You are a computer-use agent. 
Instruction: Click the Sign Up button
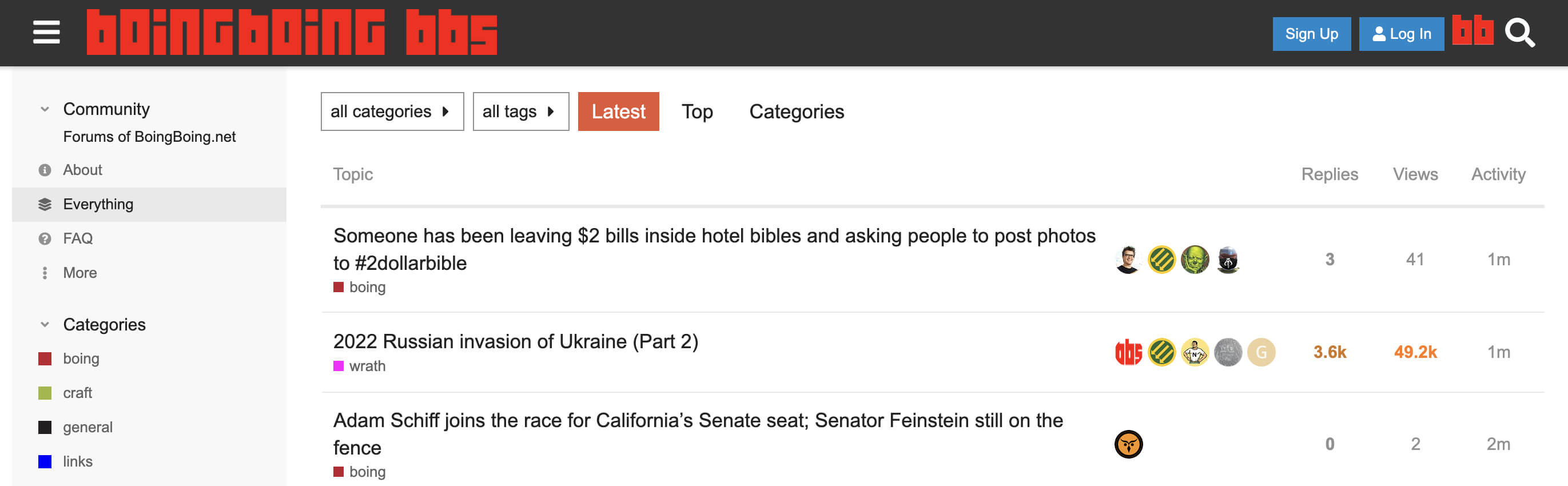tap(1311, 34)
